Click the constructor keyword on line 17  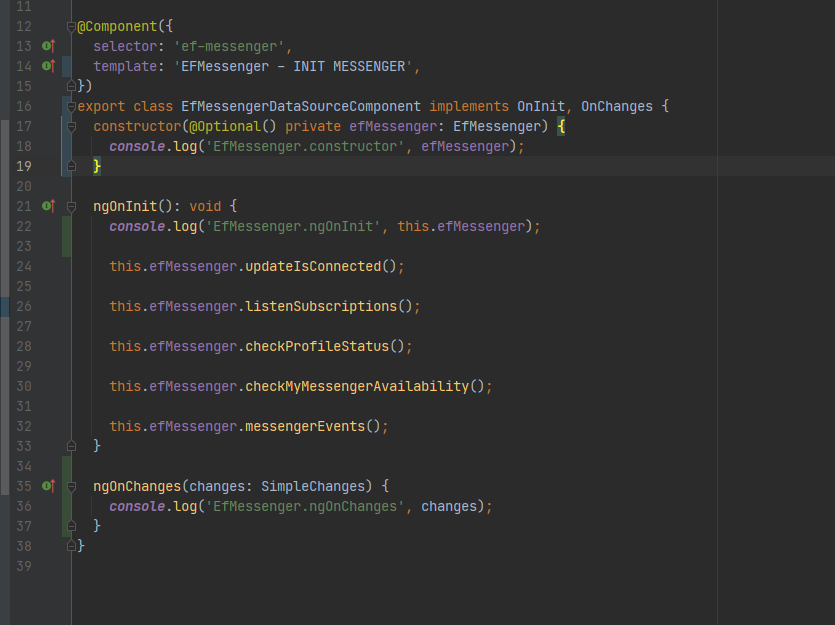click(x=137, y=126)
